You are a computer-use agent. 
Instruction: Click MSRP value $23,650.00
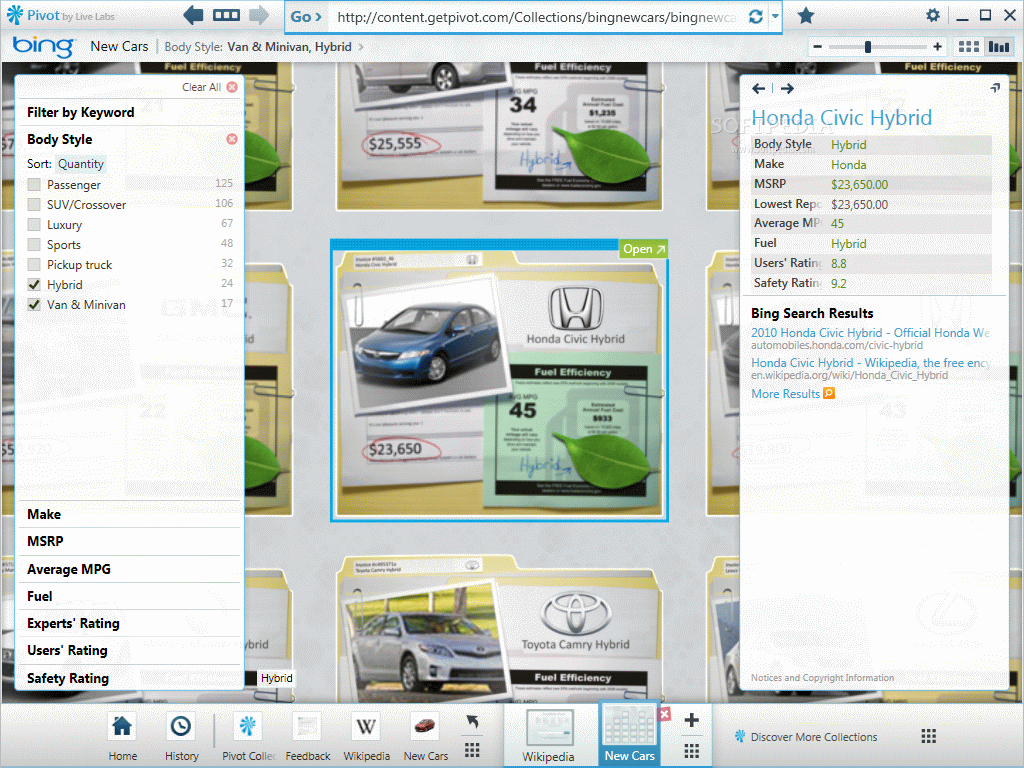coord(859,185)
